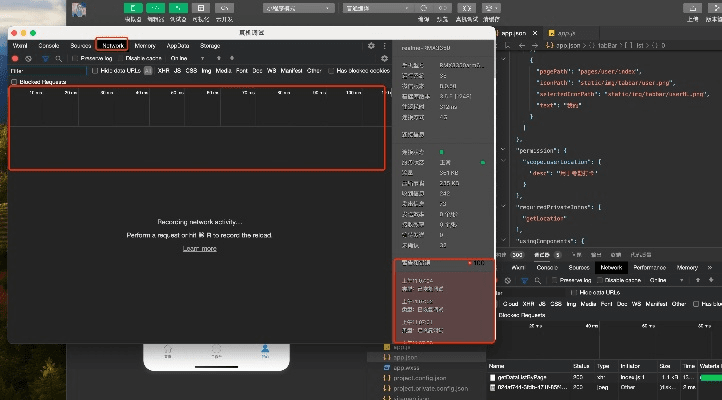Expand overflow tabs chevron after Memory in back panel
Image resolution: width=722 pixels, height=400 pixels.
[711, 268]
